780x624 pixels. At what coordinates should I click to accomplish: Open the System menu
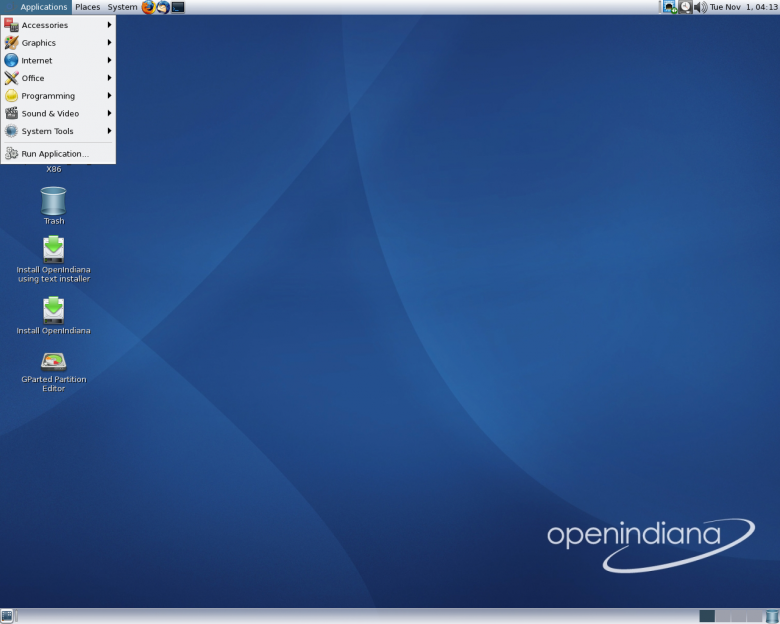122,7
